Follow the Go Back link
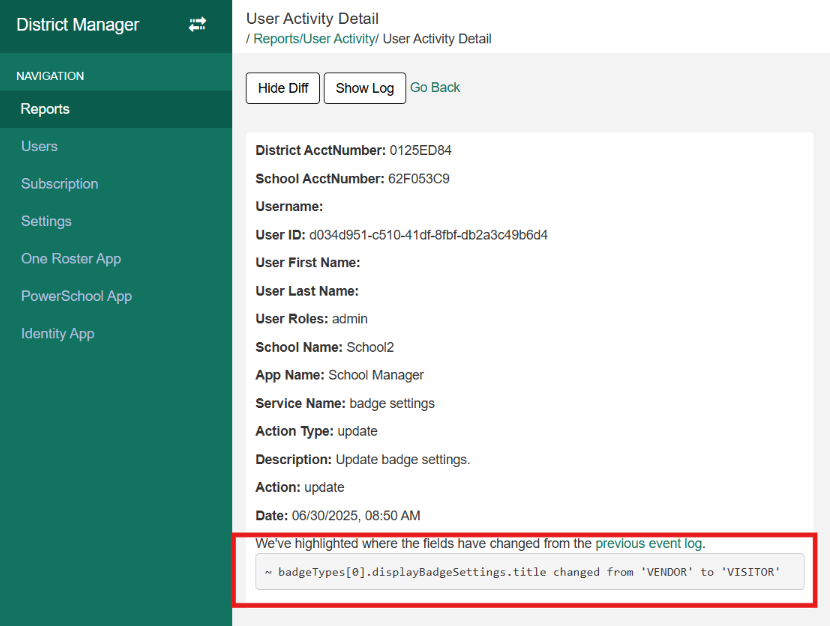 [x=435, y=87]
